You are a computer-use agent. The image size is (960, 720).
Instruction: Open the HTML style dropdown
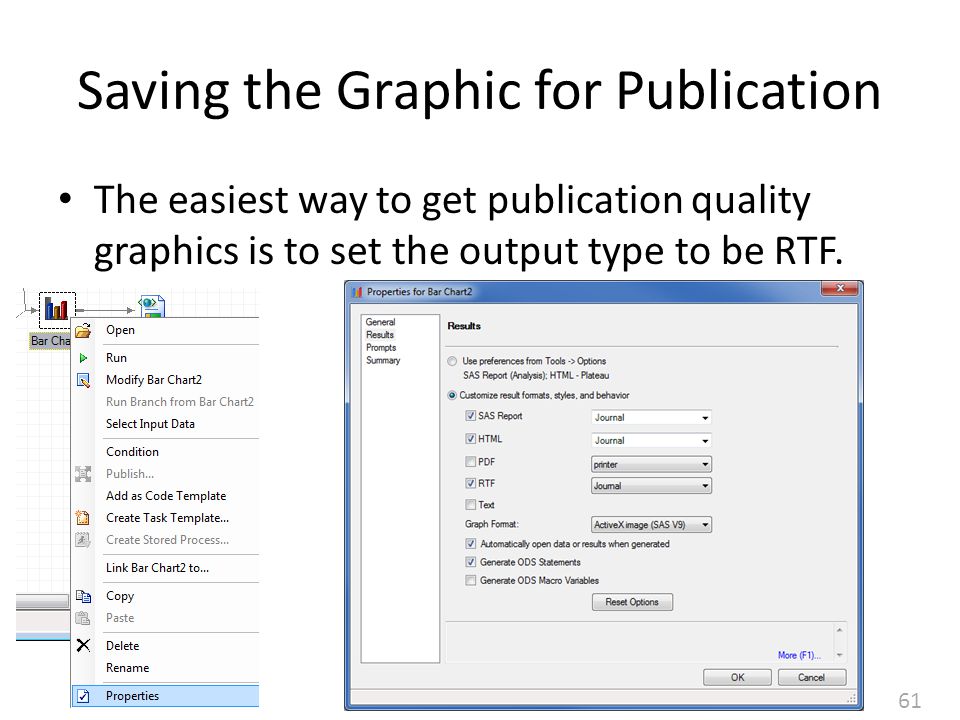click(651, 441)
